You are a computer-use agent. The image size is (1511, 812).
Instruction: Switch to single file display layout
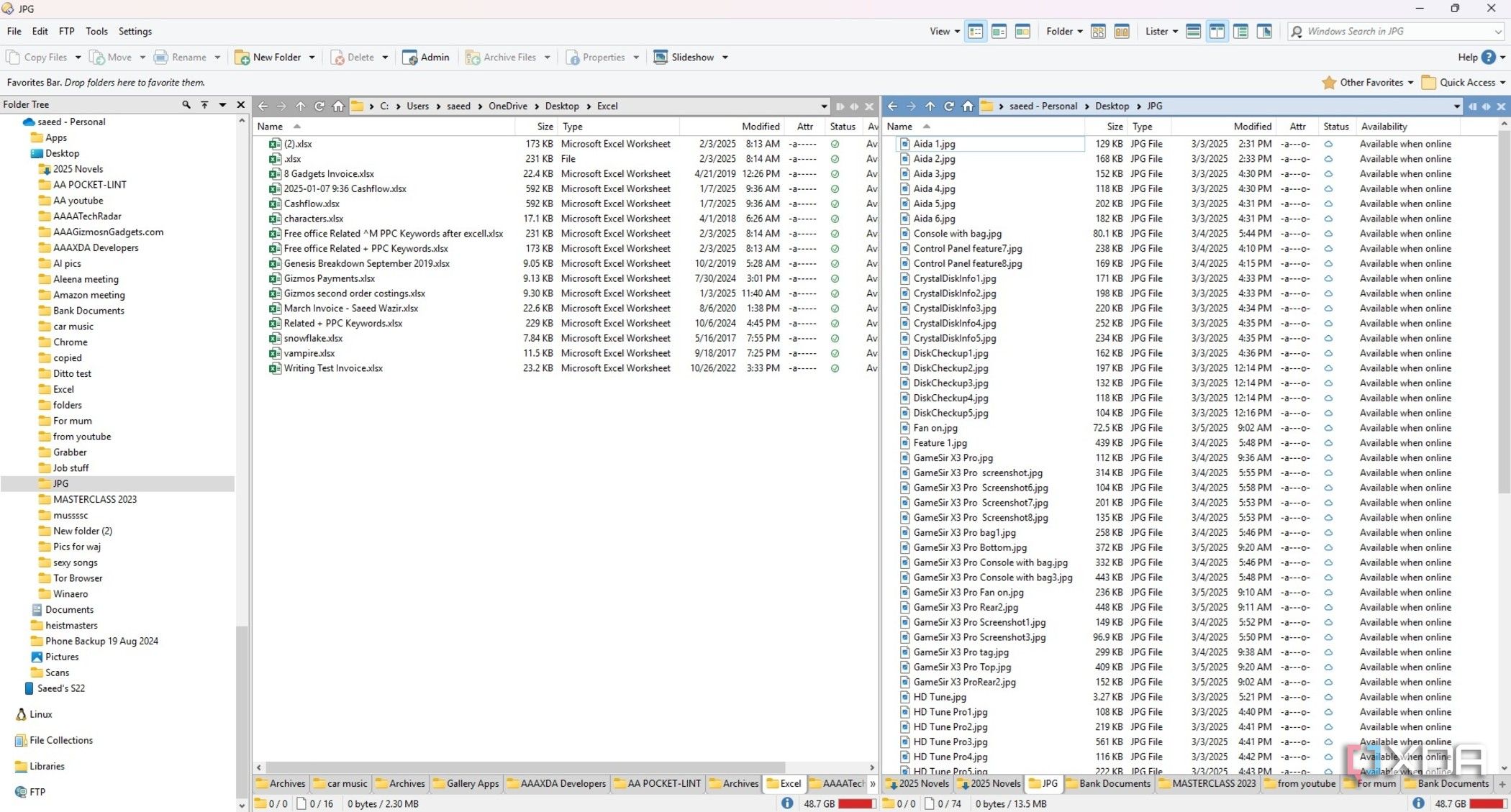click(1193, 32)
